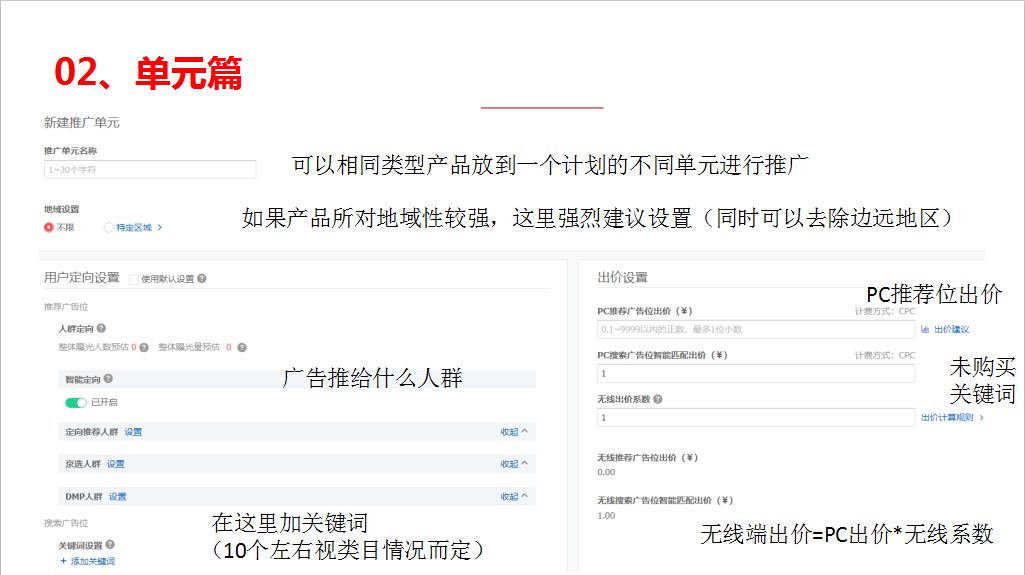Select the 特定区域 radio button

click(109, 227)
